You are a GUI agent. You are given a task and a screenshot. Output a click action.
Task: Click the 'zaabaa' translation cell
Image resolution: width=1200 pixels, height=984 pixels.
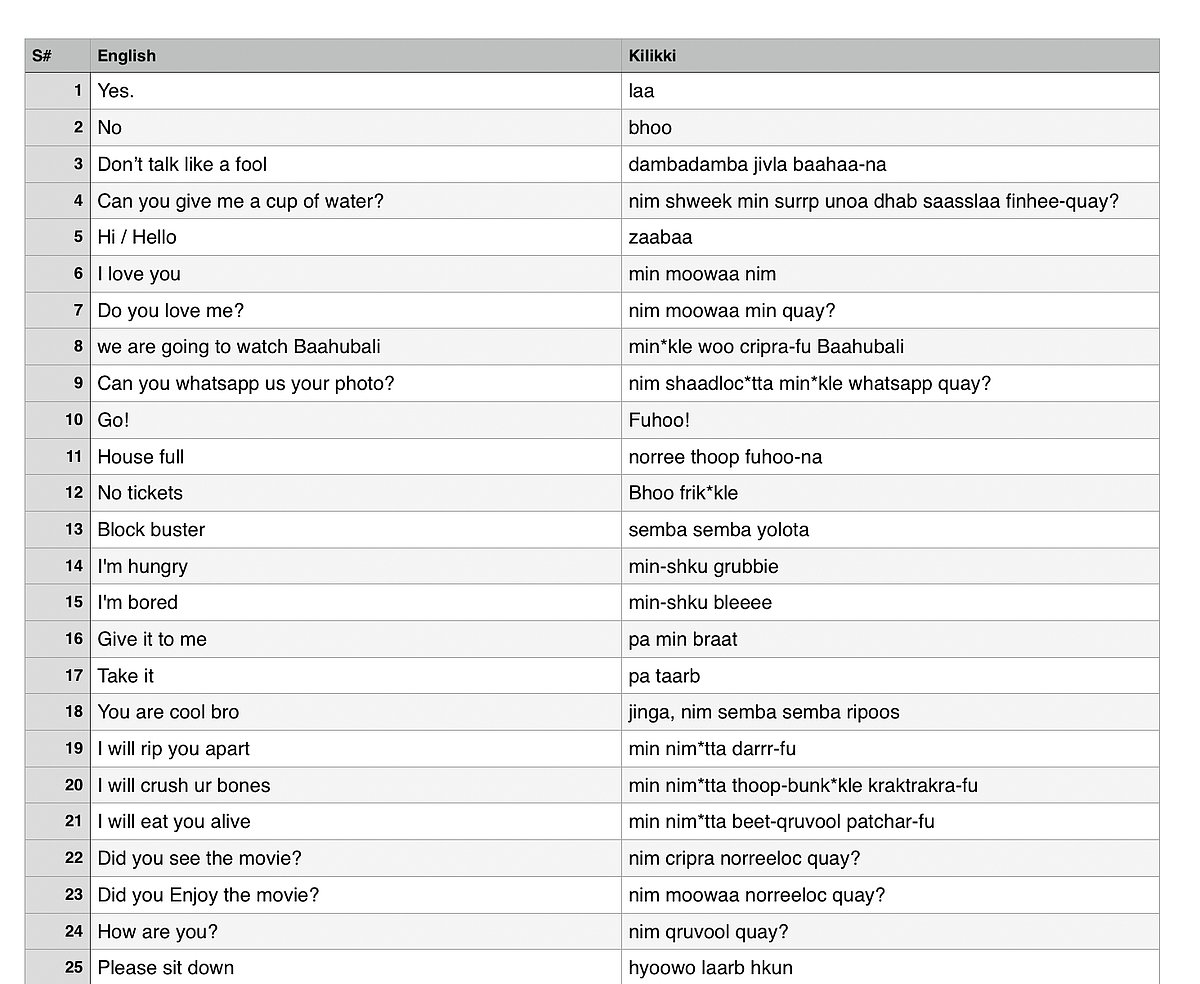890,237
